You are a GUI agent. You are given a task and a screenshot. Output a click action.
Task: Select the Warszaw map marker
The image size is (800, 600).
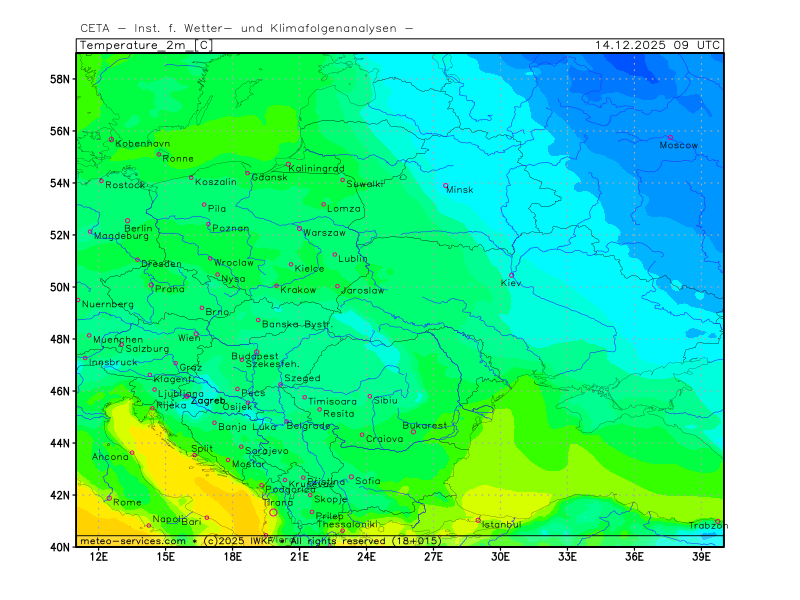(x=299, y=228)
